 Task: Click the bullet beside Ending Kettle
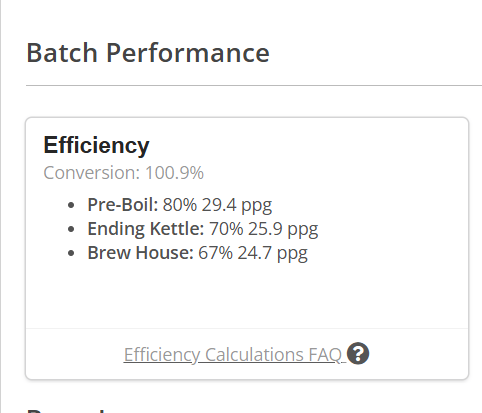71,229
